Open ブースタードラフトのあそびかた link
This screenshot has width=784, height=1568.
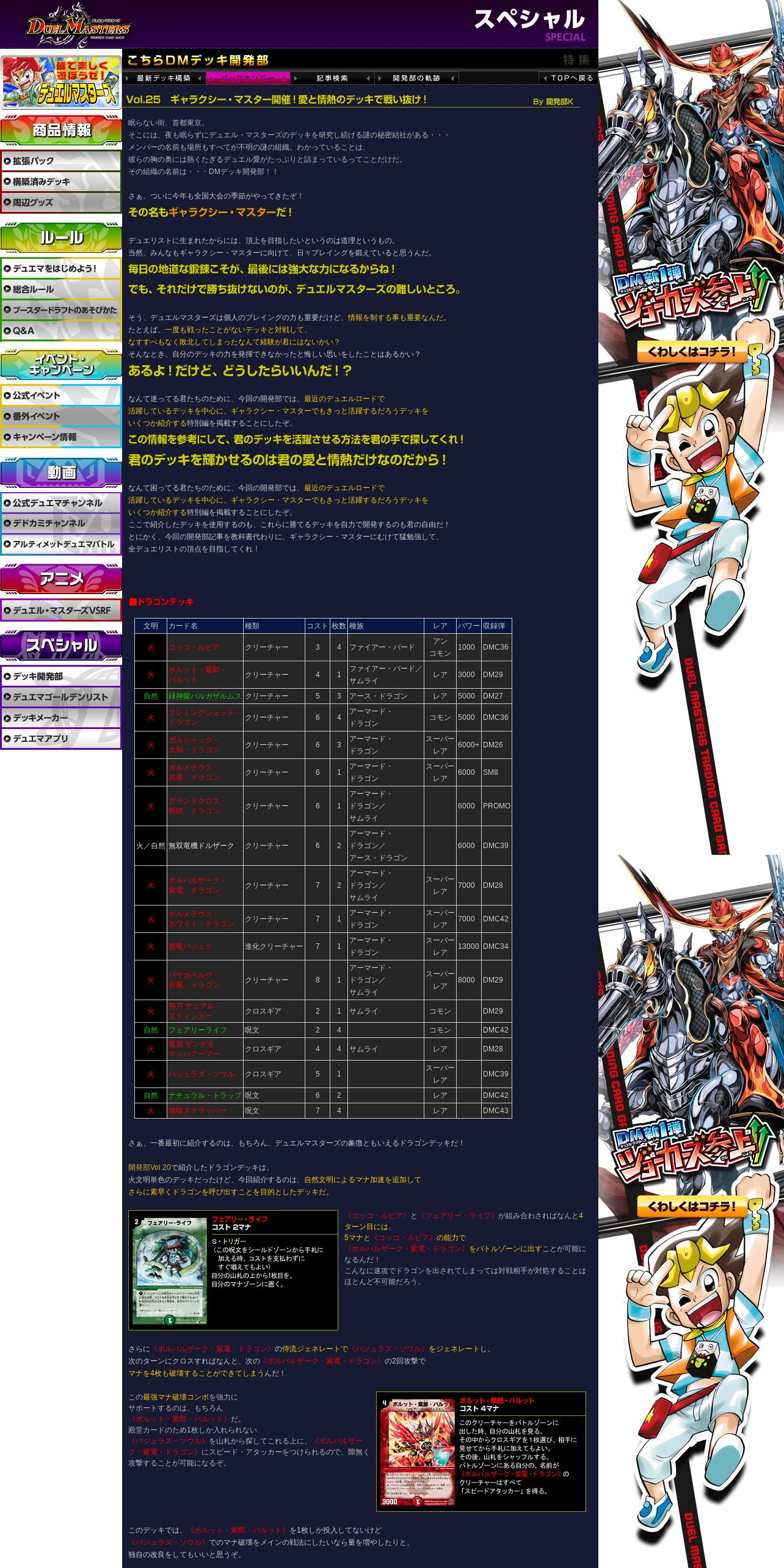click(61, 310)
